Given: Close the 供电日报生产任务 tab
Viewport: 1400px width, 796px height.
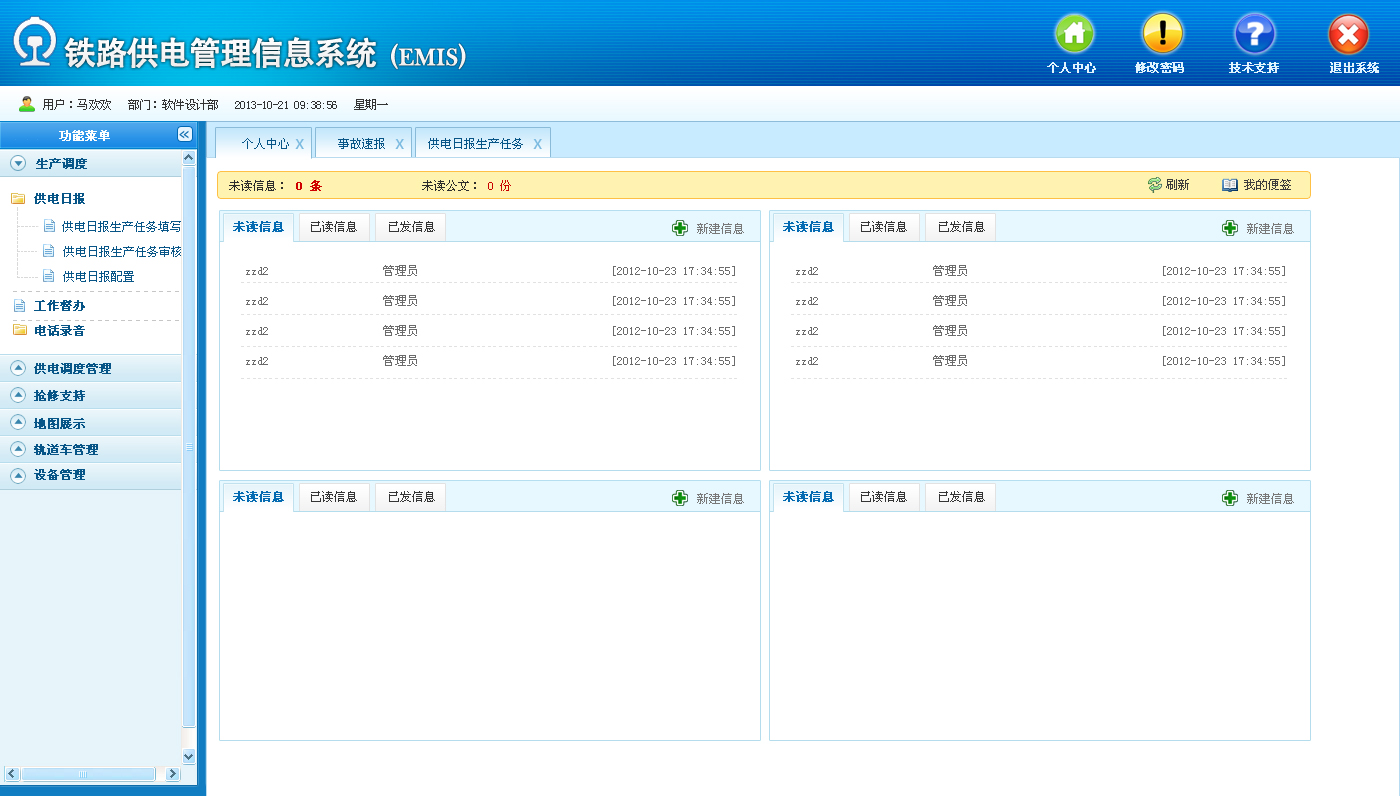Looking at the screenshot, I should pyautogui.click(x=537, y=144).
